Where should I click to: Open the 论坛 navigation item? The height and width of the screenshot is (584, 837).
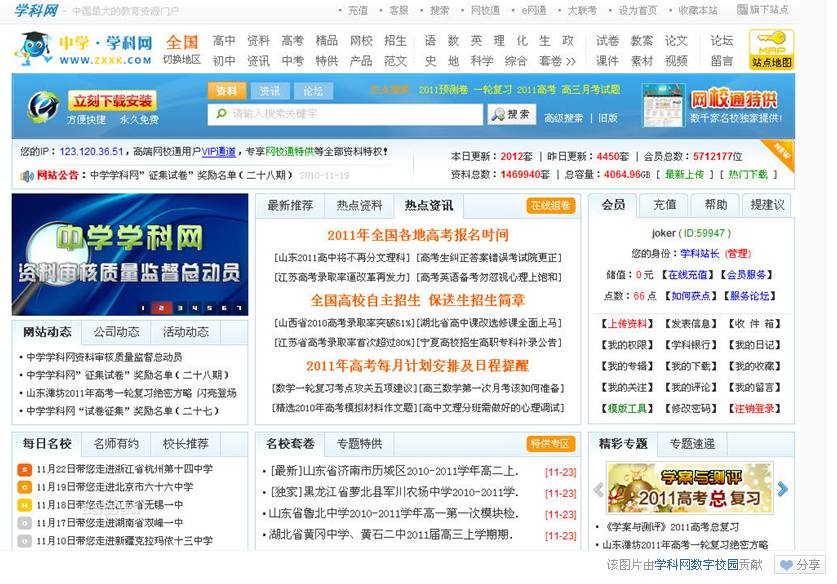(722, 41)
